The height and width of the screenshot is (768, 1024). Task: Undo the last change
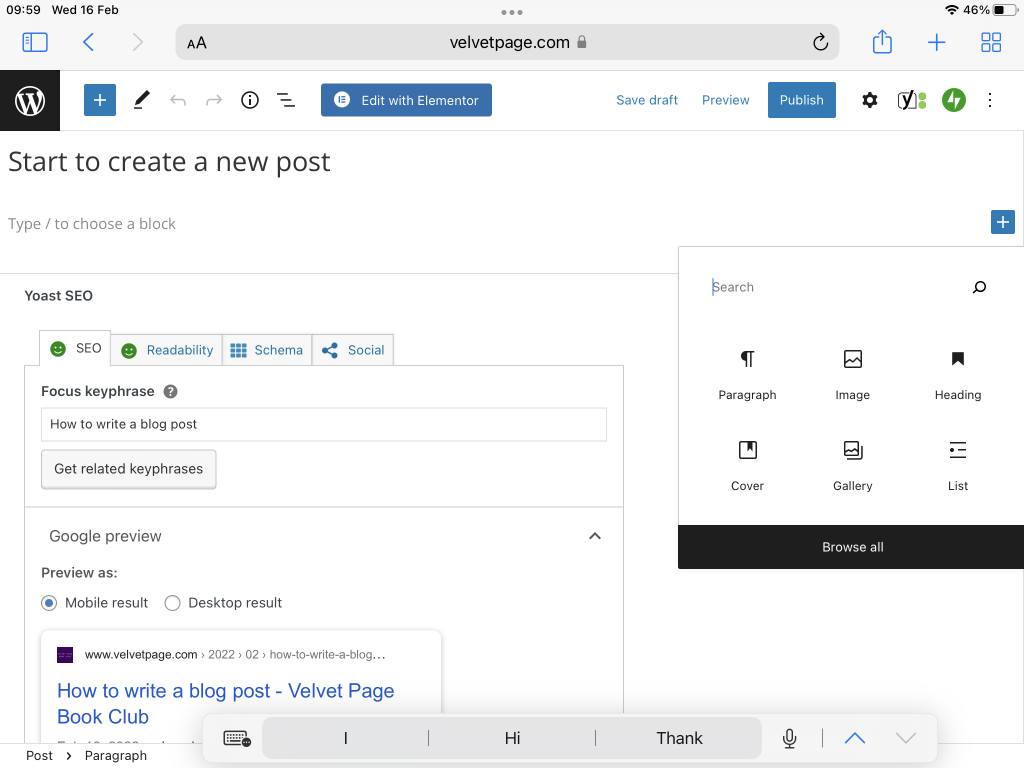pos(178,100)
